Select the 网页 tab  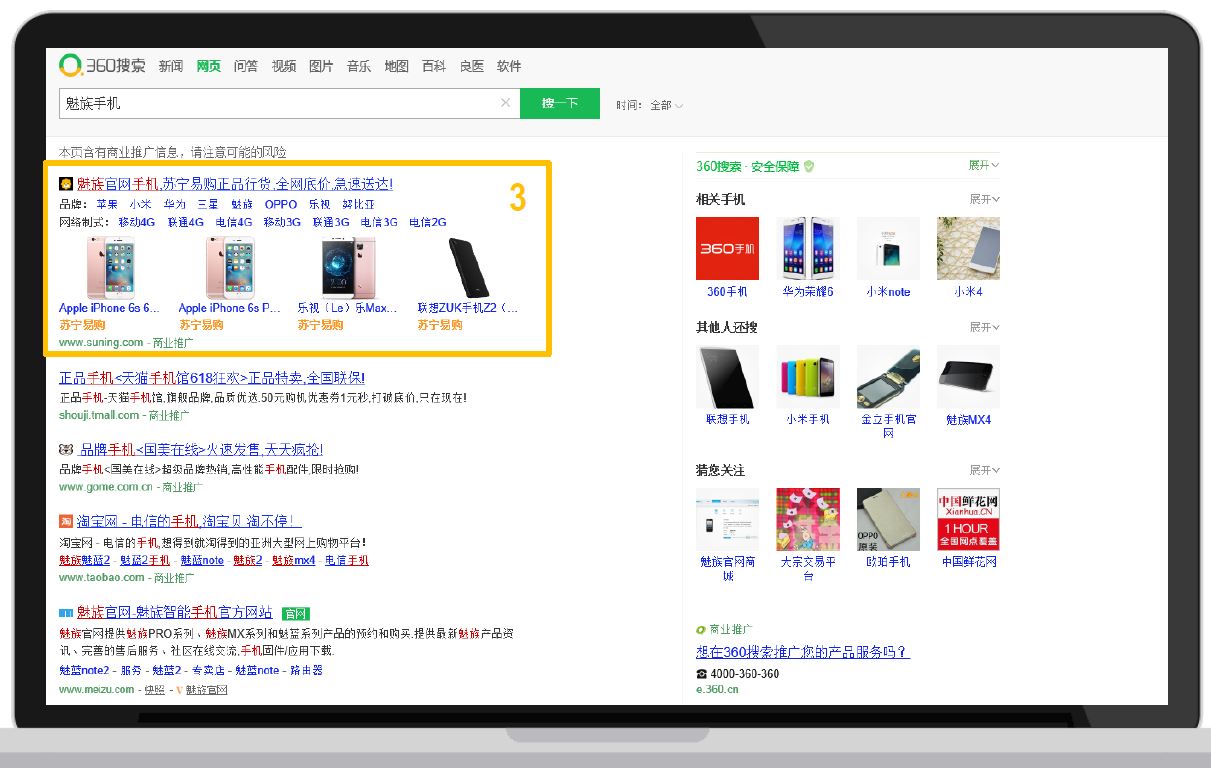pyautogui.click(x=208, y=66)
